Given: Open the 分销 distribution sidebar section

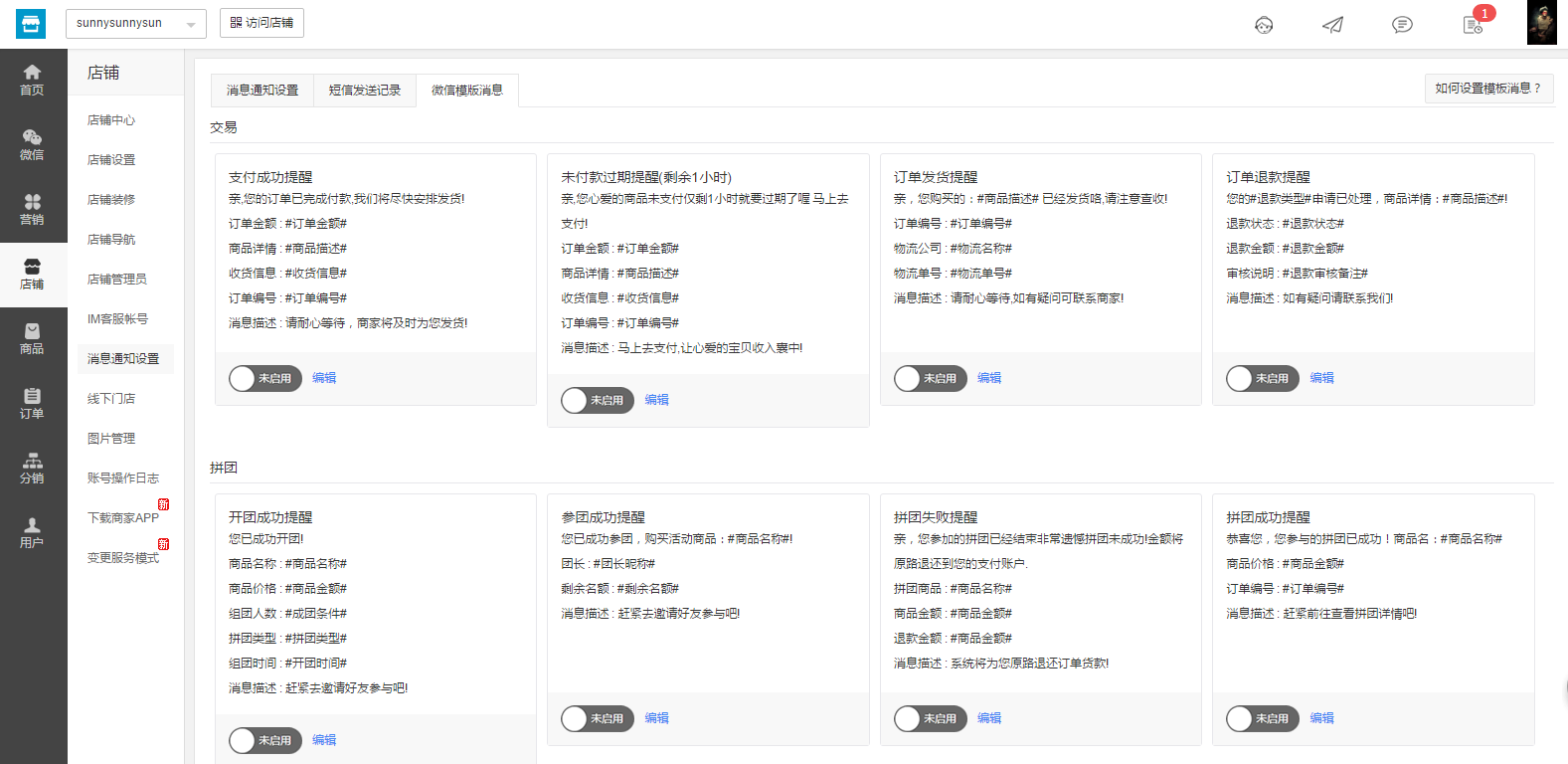Looking at the screenshot, I should (32, 468).
